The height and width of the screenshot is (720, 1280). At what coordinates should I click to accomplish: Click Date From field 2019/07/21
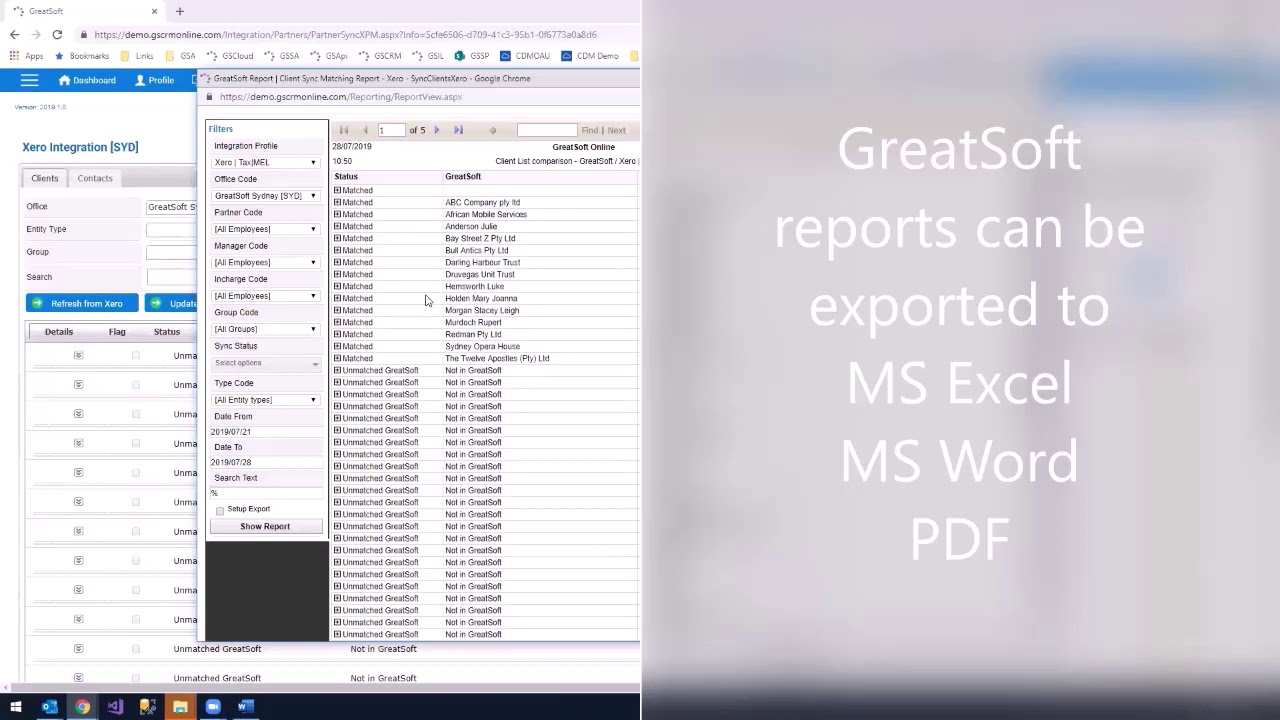[265, 432]
